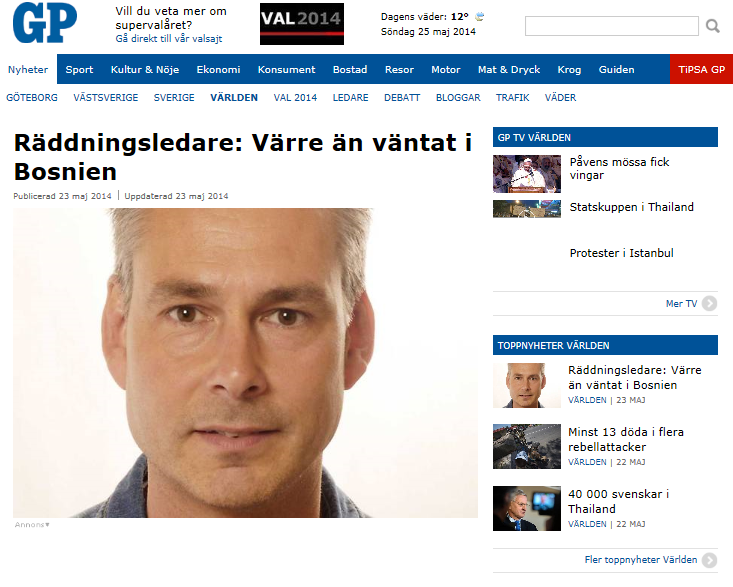Open the VÄRLDEN subsection
Image resolution: width=733 pixels, height=587 pixels.
point(234,98)
